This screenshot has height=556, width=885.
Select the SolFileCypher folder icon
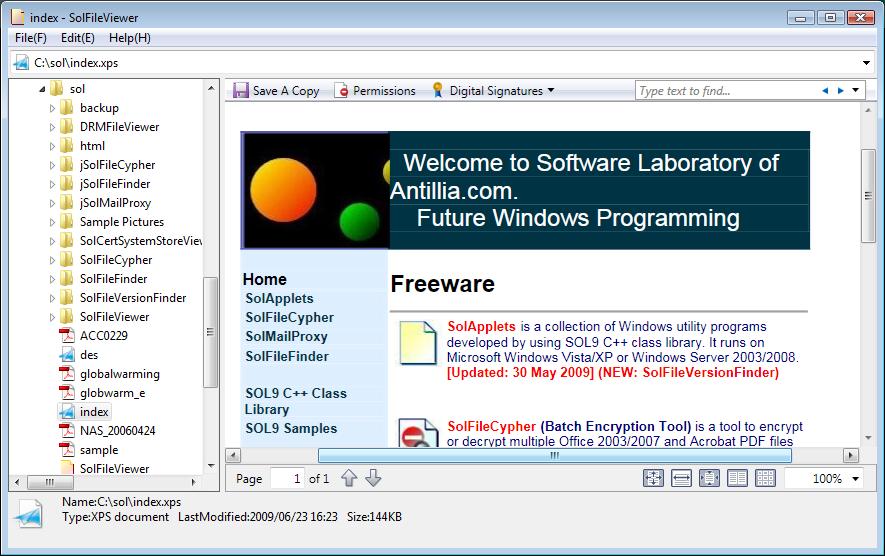click(x=67, y=259)
